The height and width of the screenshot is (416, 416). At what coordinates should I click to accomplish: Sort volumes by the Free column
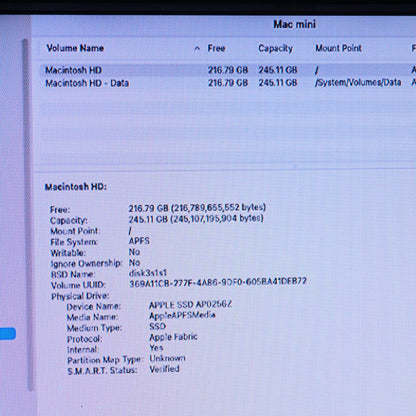[216, 48]
